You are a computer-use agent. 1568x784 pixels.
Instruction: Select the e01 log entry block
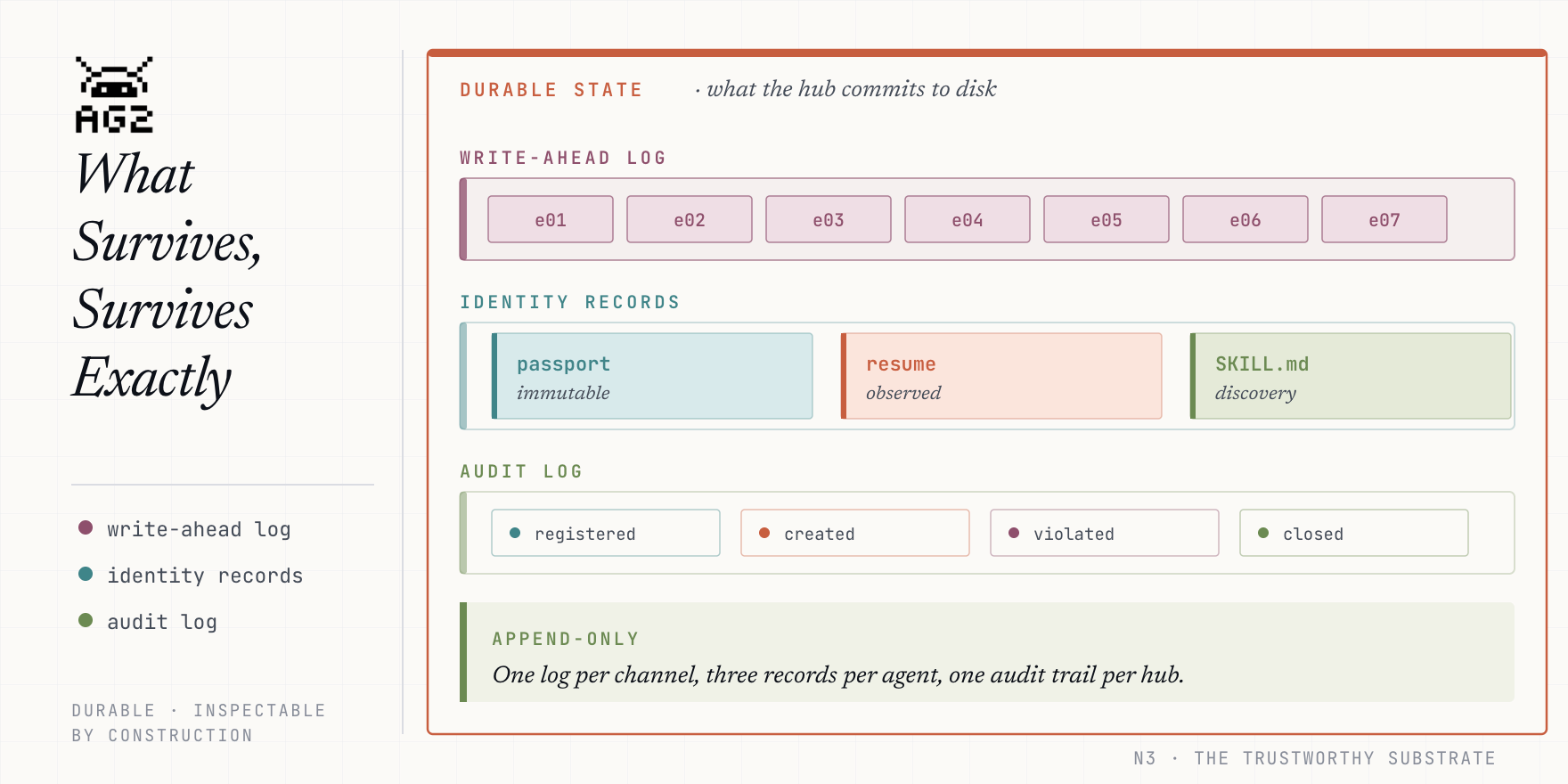(551, 219)
